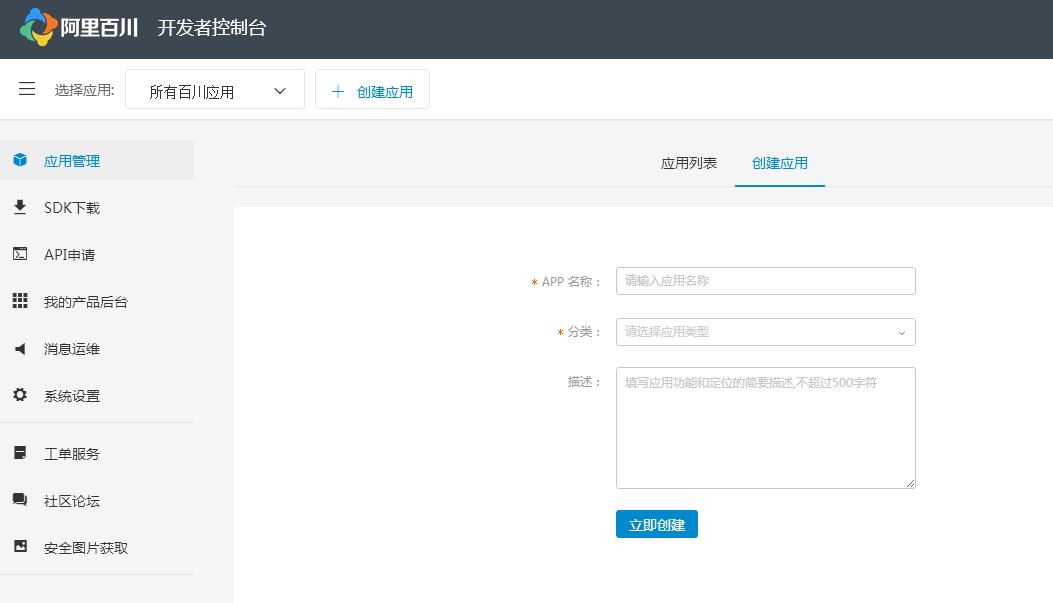1053x603 pixels.
Task: Expand the 分类 application type dropdown
Action: 765,332
